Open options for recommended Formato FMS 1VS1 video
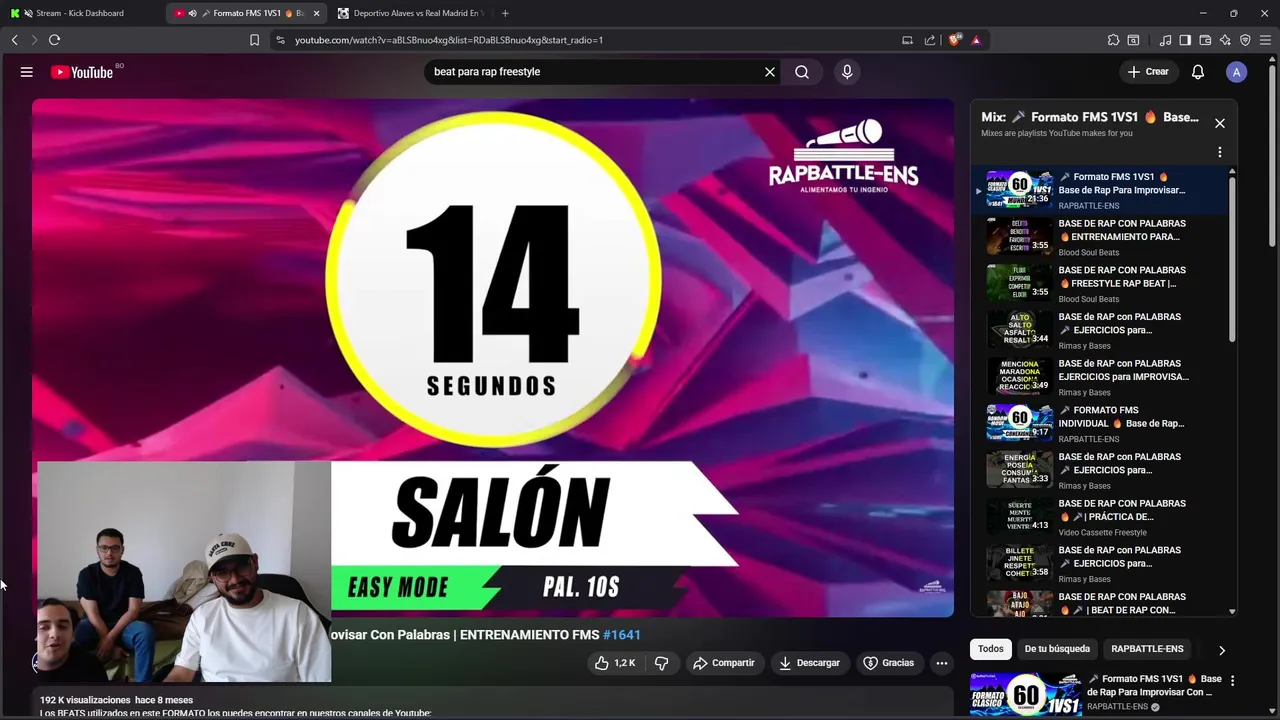This screenshot has width=1280, height=720. (1232, 681)
